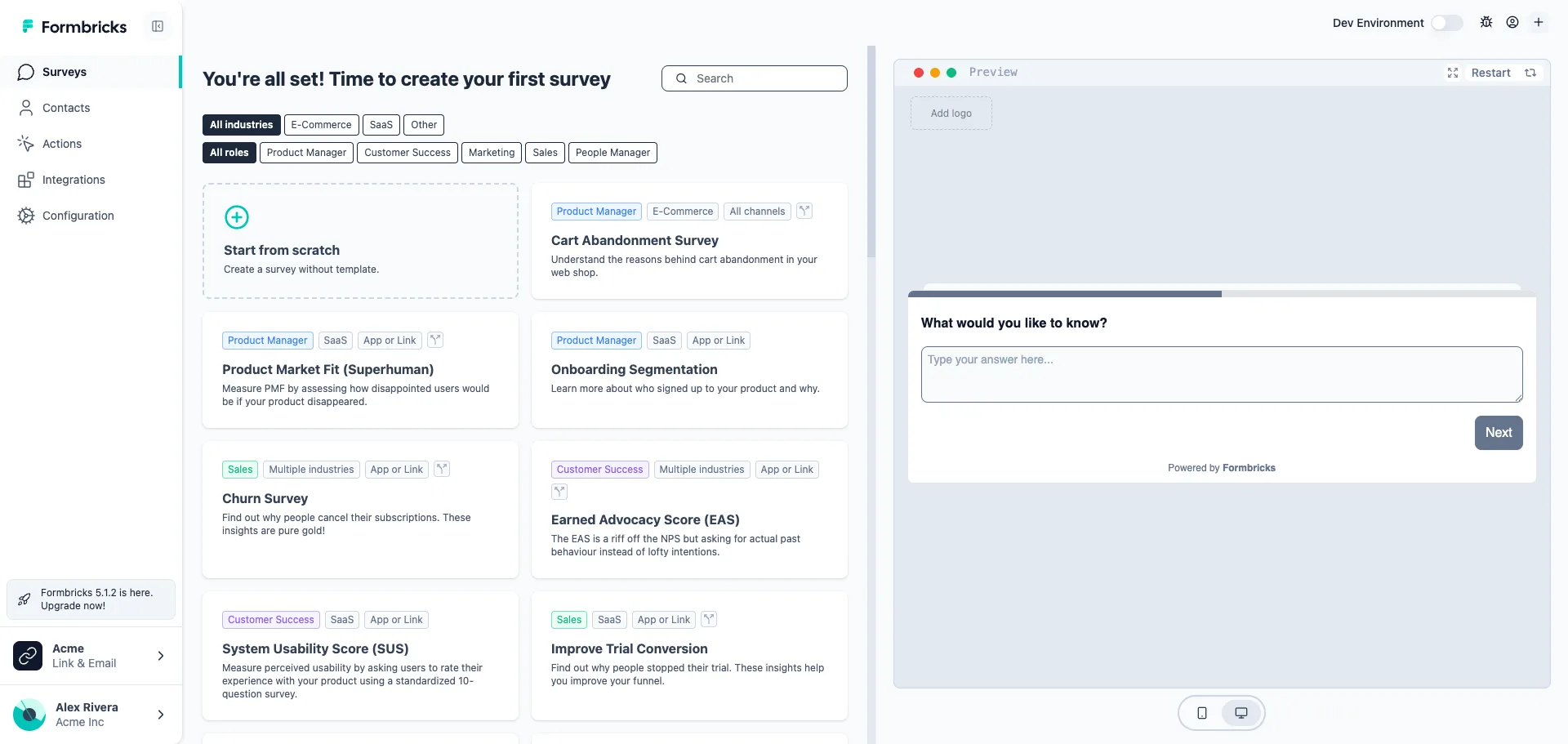1568x744 pixels.
Task: Click the Alex Rivera profile avatar
Action: (29, 715)
